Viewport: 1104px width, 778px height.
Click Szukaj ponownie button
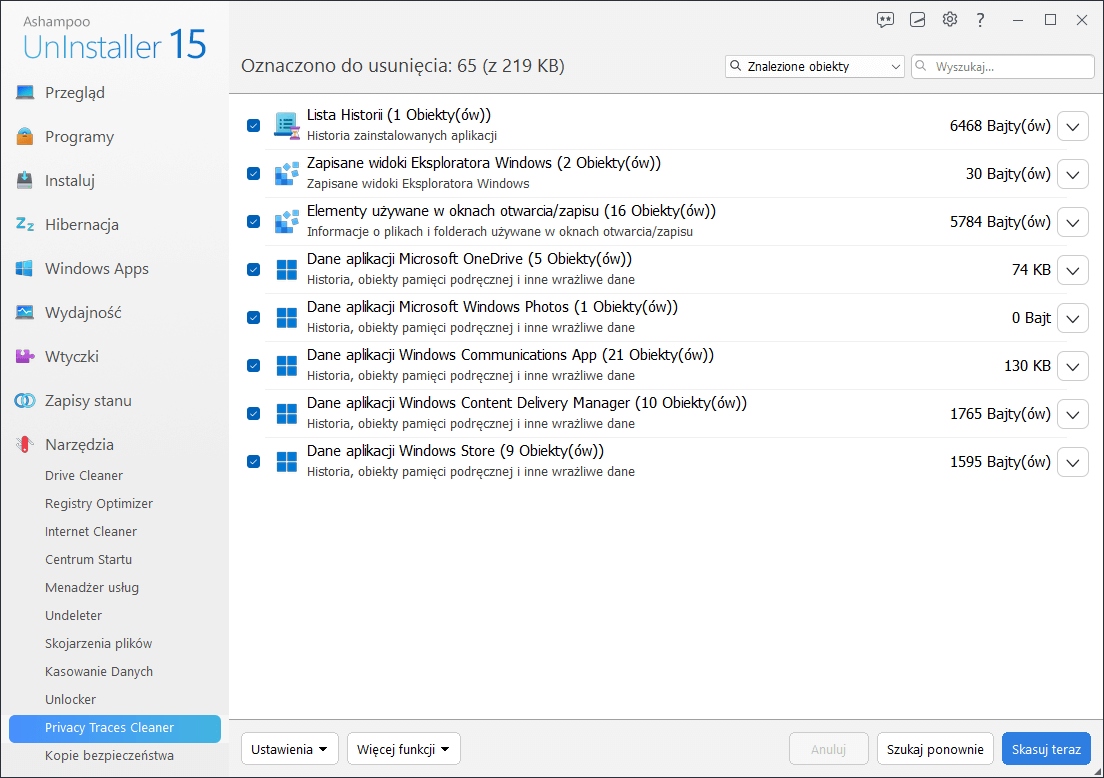pos(935,749)
